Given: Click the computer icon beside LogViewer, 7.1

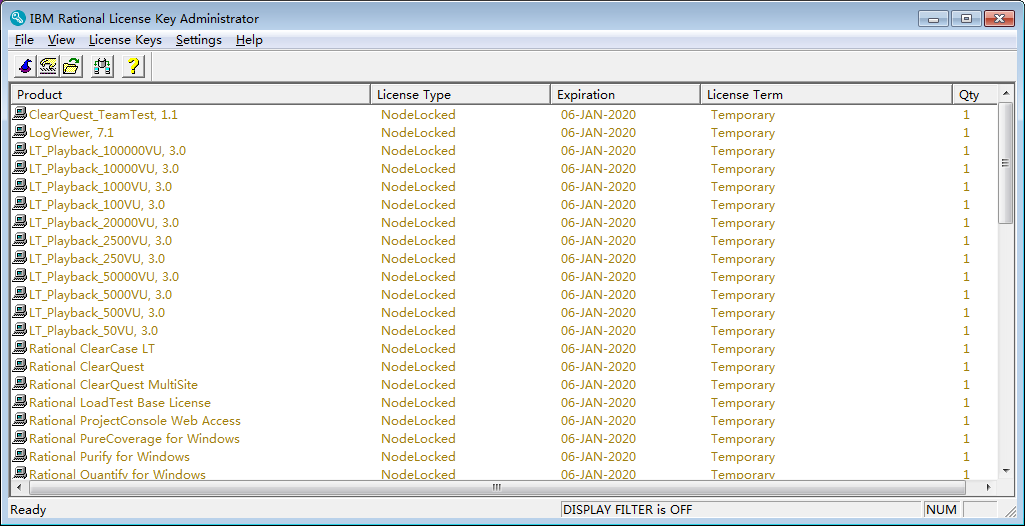Looking at the screenshot, I should (20, 133).
